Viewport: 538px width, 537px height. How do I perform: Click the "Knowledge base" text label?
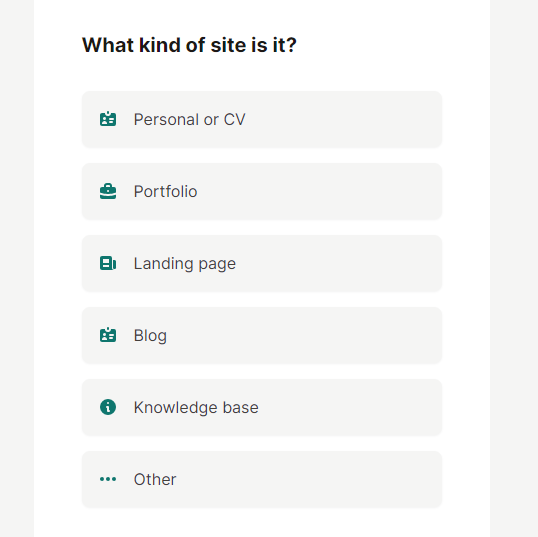(196, 408)
